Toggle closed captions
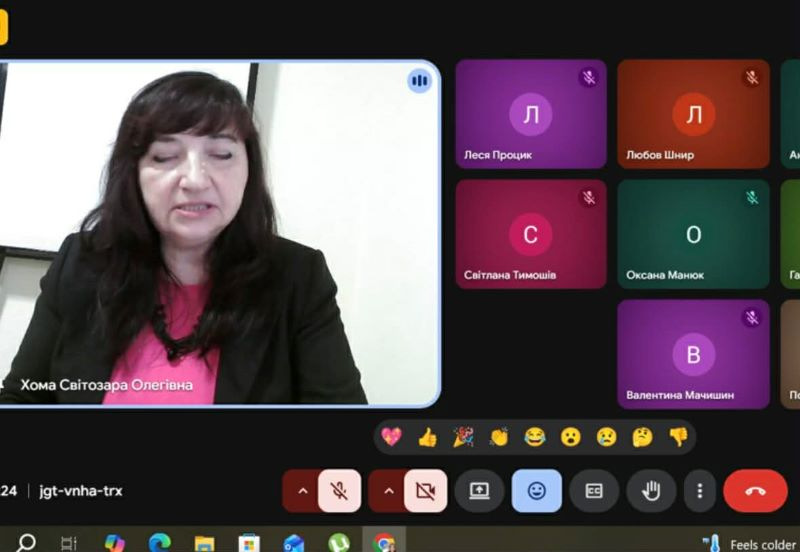Image resolution: width=800 pixels, height=552 pixels. (594, 491)
